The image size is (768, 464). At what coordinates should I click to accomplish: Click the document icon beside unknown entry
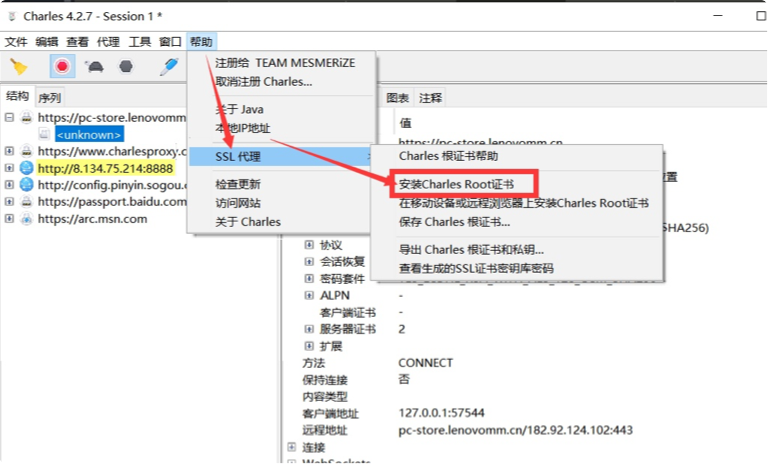44,134
